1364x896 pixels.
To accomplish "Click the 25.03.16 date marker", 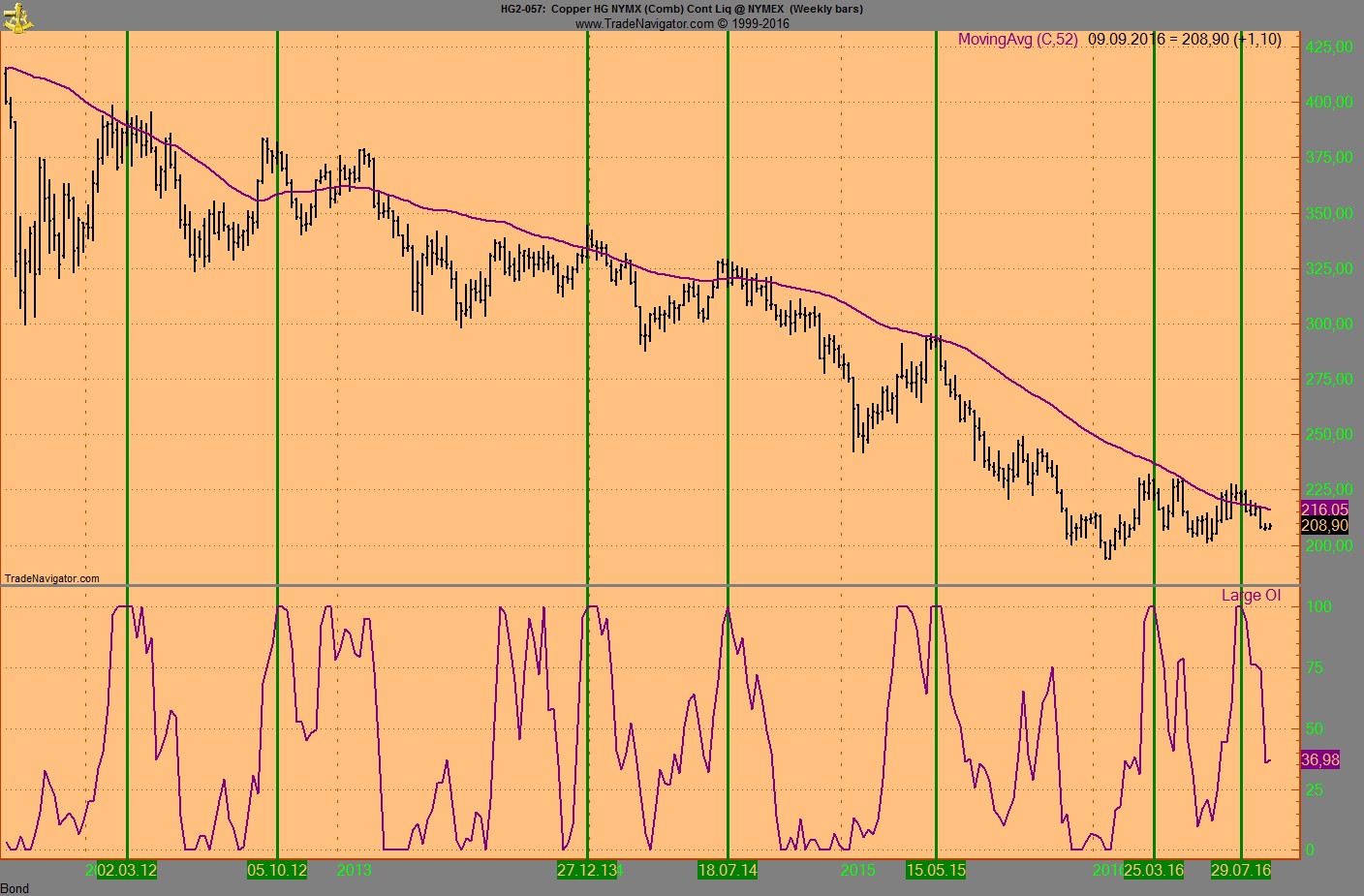I will pyautogui.click(x=1154, y=870).
